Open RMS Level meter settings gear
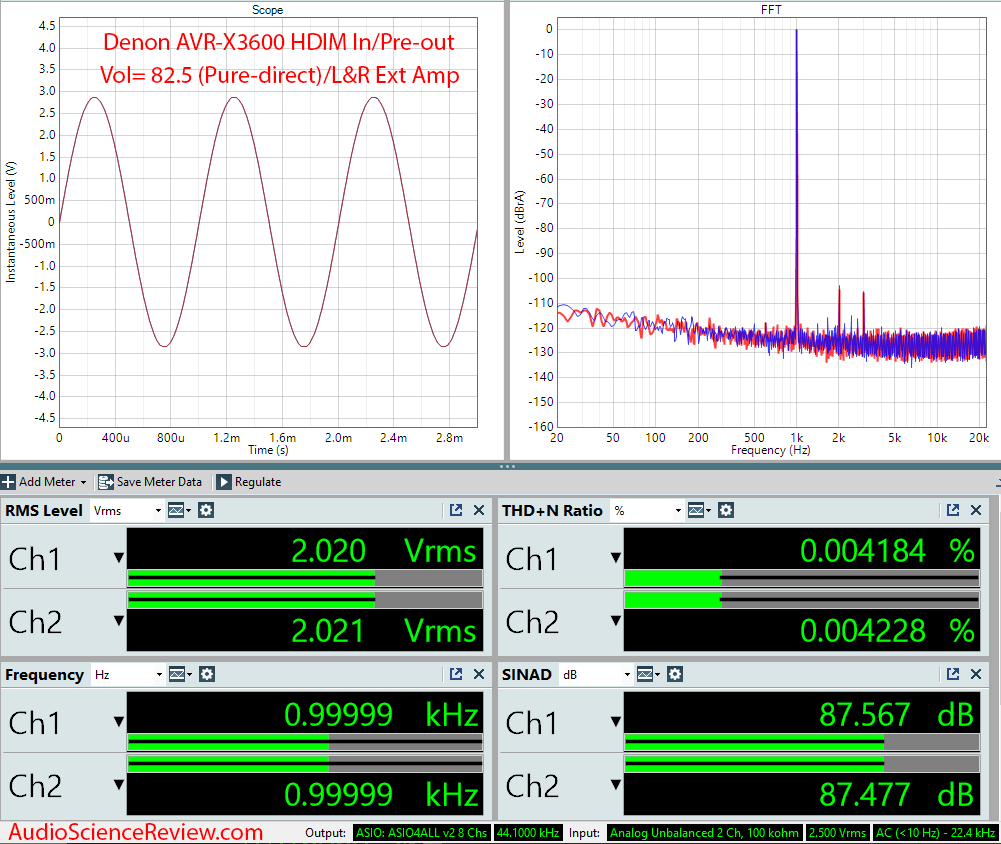This screenshot has height=844, width=1001. [x=206, y=510]
